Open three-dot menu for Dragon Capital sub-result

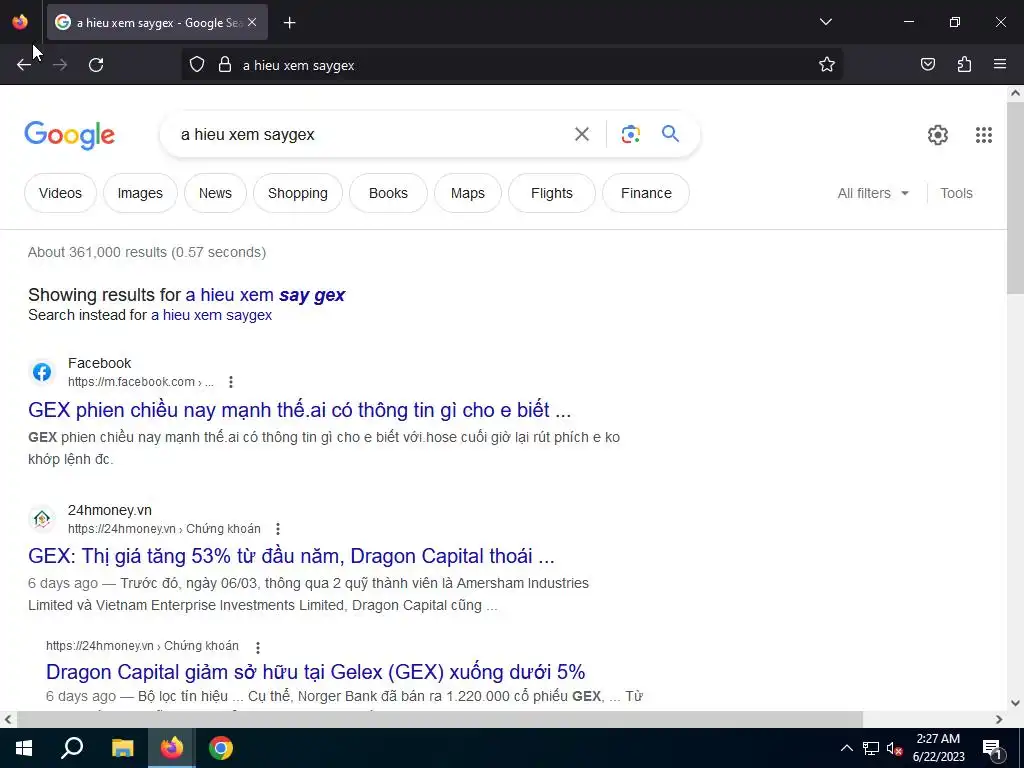coord(258,647)
